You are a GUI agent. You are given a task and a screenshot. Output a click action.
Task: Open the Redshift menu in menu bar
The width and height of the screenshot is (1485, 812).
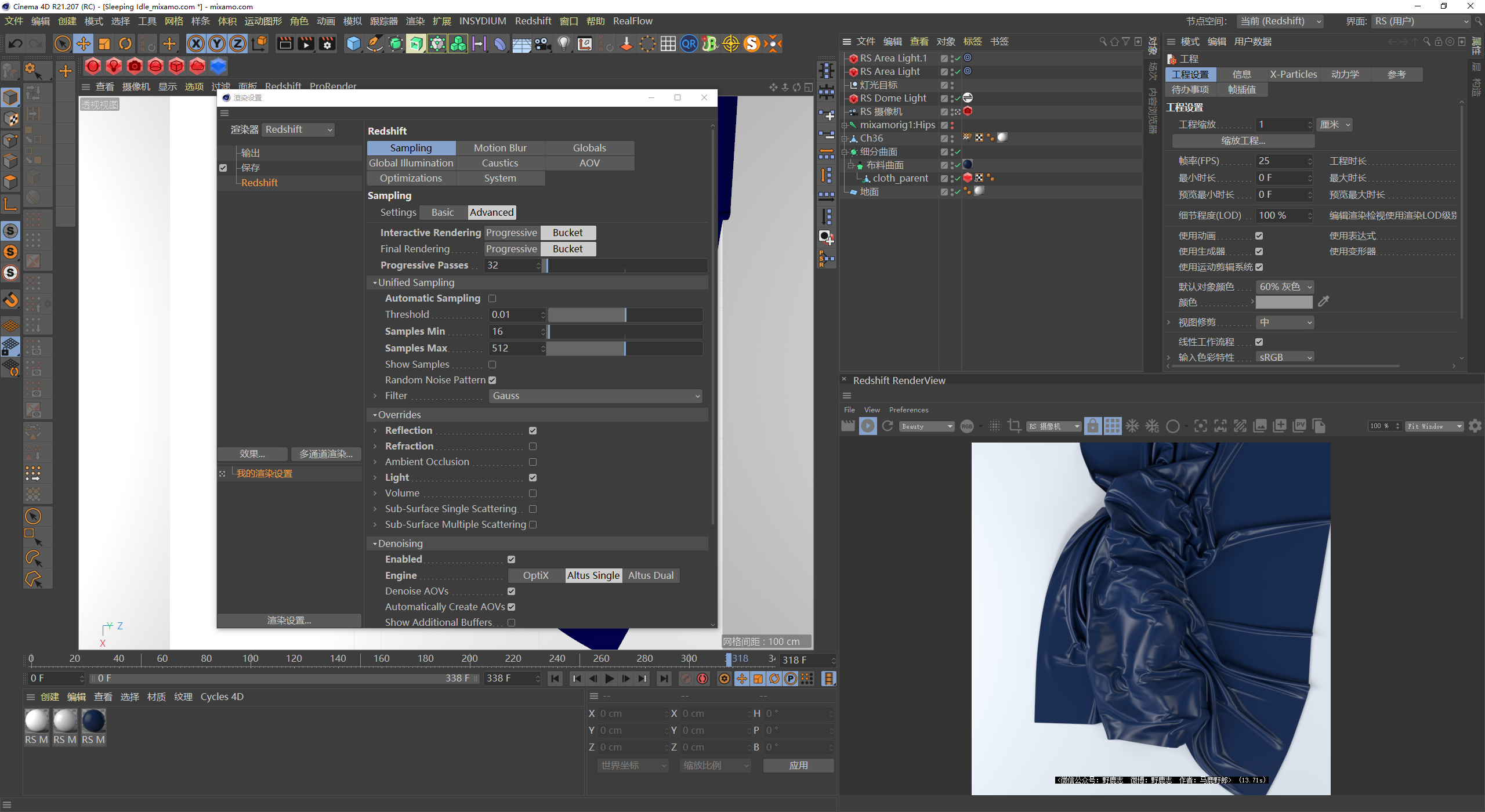(533, 21)
